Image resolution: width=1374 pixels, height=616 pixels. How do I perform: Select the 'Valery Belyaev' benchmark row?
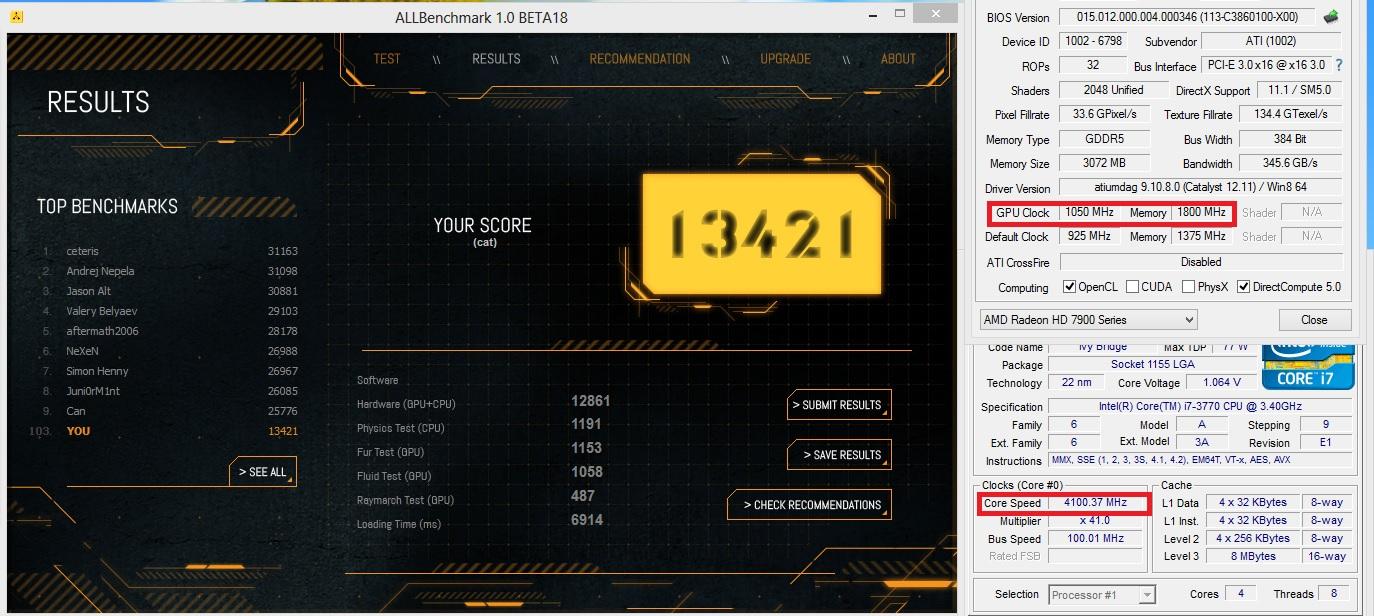pos(169,311)
